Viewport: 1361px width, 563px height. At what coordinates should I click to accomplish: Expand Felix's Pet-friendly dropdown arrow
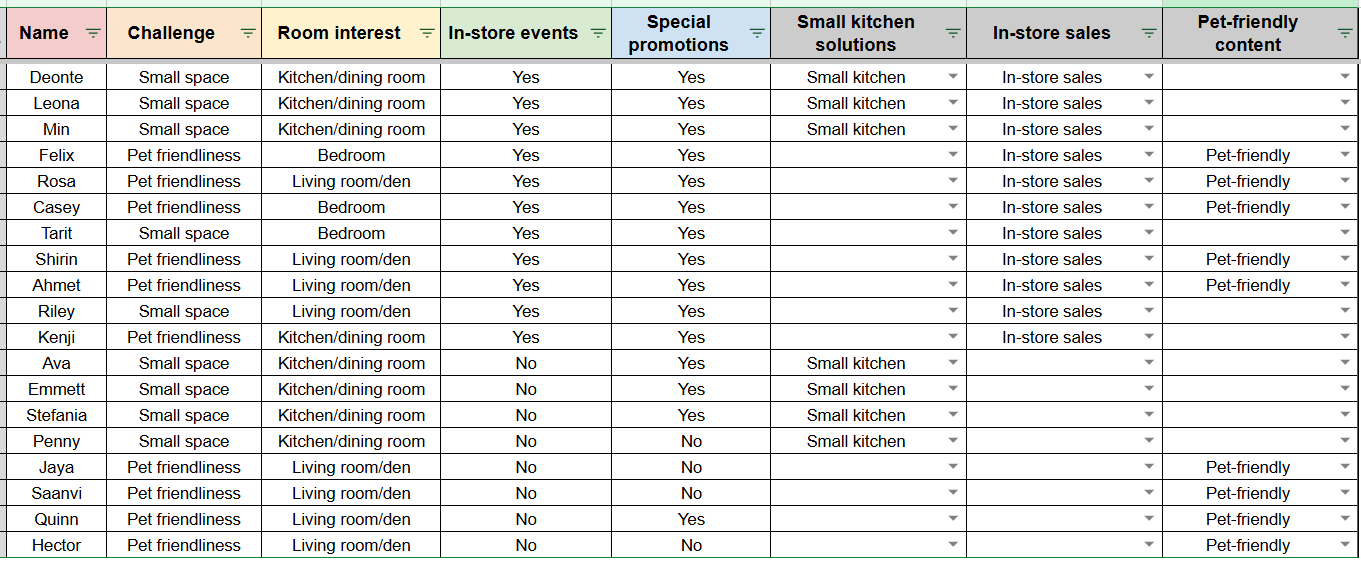[x=1345, y=155]
